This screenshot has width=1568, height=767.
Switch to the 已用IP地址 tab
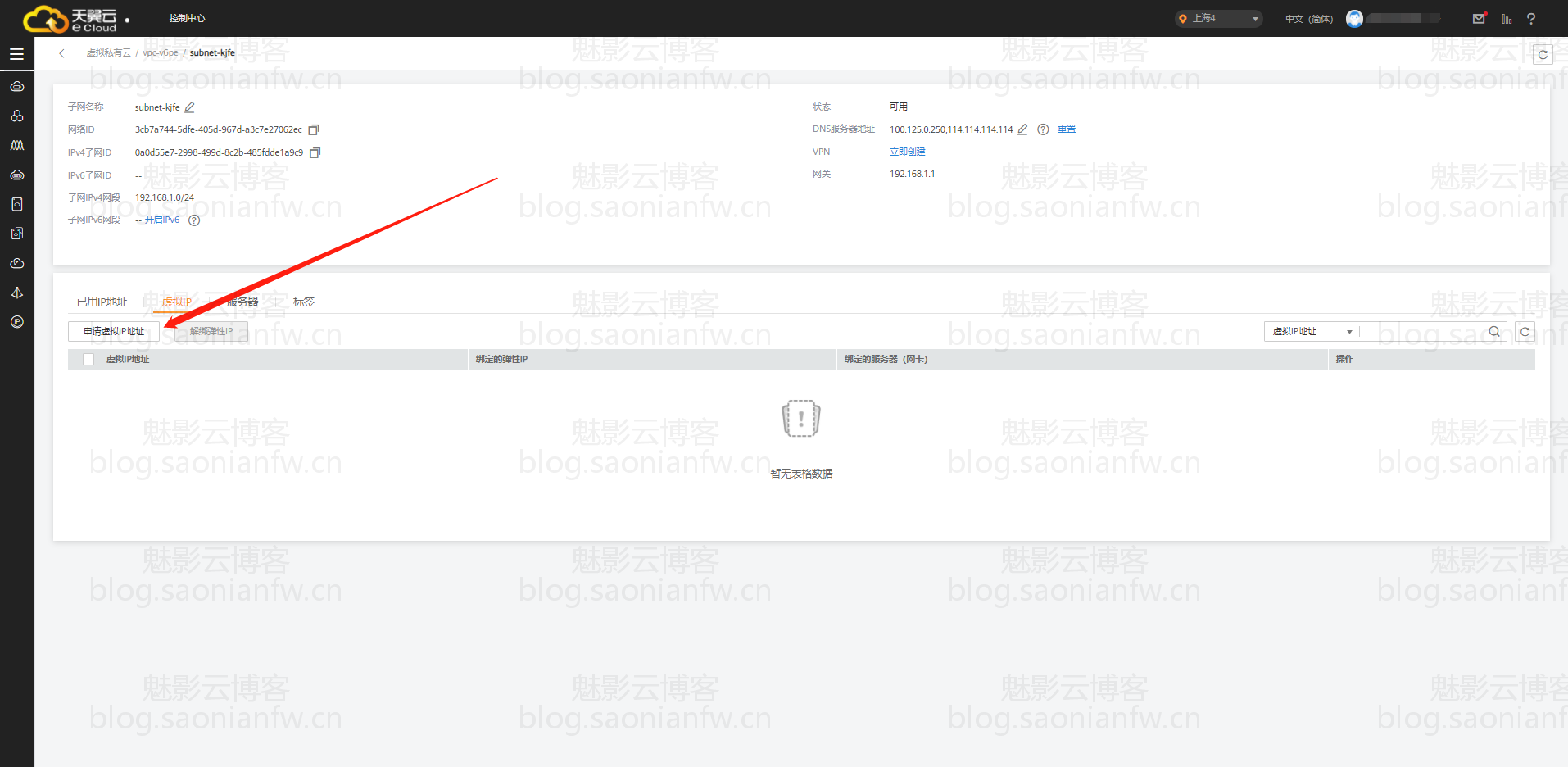(x=102, y=302)
